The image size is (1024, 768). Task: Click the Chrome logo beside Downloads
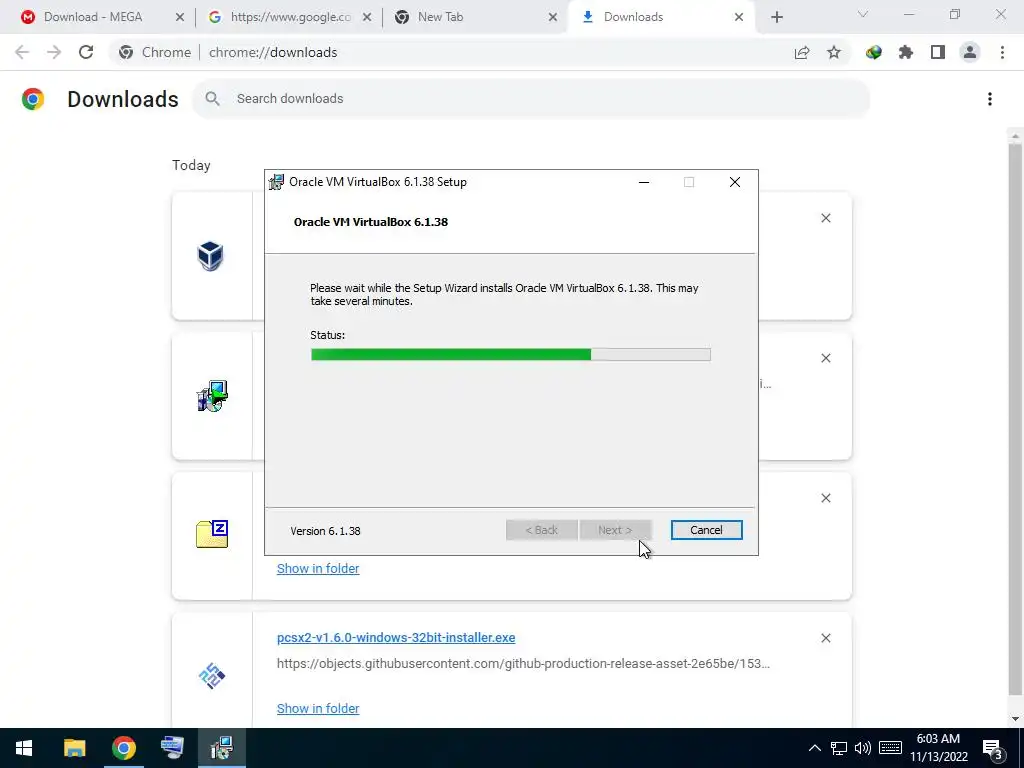[x=33, y=99]
